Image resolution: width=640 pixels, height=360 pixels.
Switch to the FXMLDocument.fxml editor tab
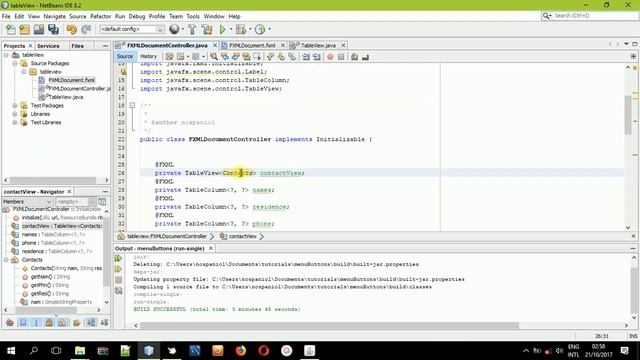pyautogui.click(x=252, y=45)
